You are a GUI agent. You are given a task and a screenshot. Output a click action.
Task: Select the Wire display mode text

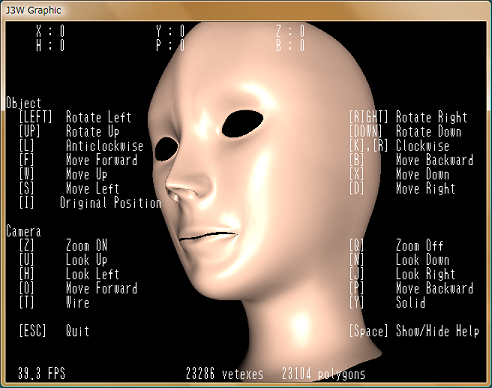(x=78, y=303)
